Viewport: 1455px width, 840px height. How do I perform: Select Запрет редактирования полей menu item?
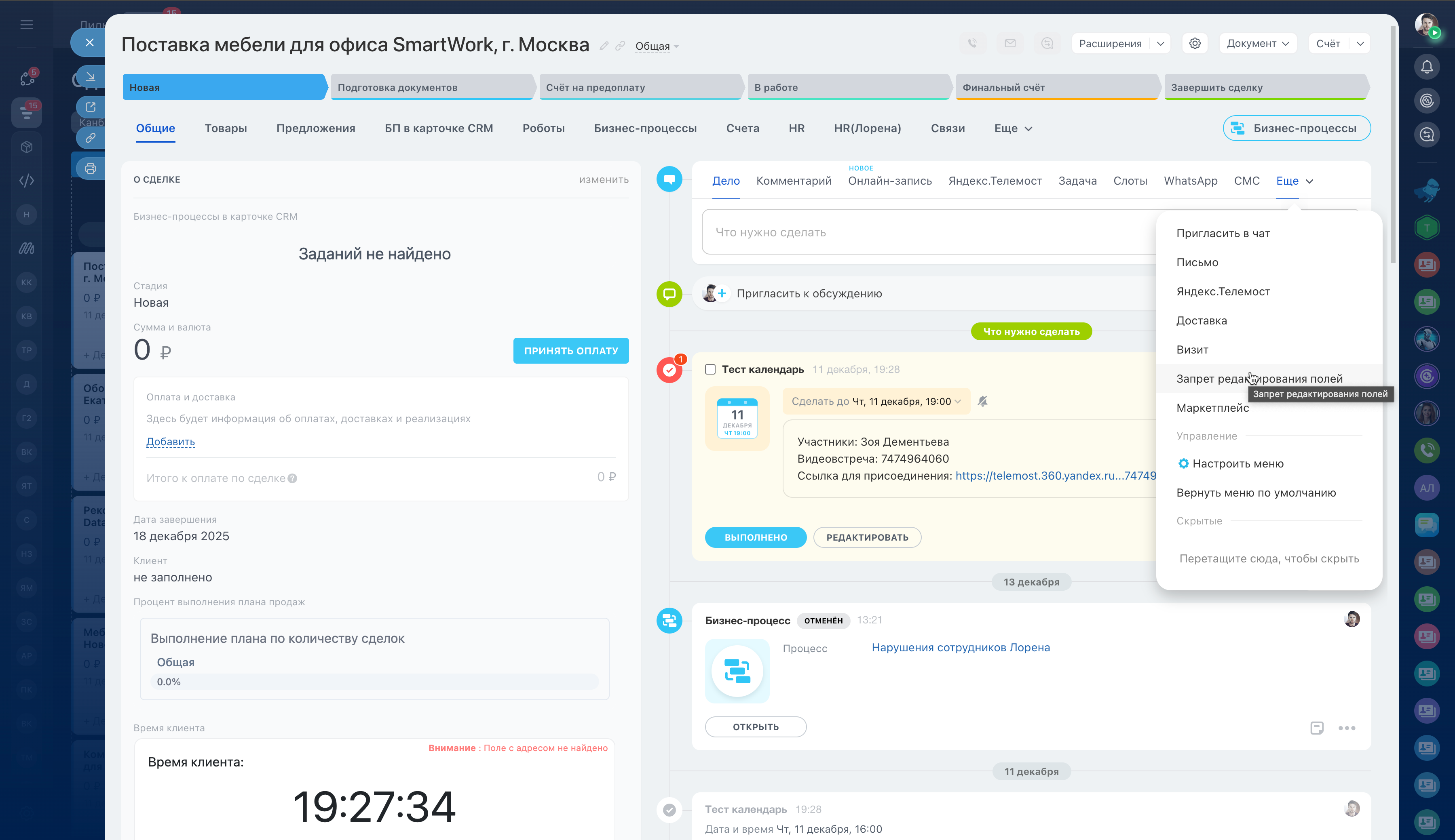[x=1259, y=379]
